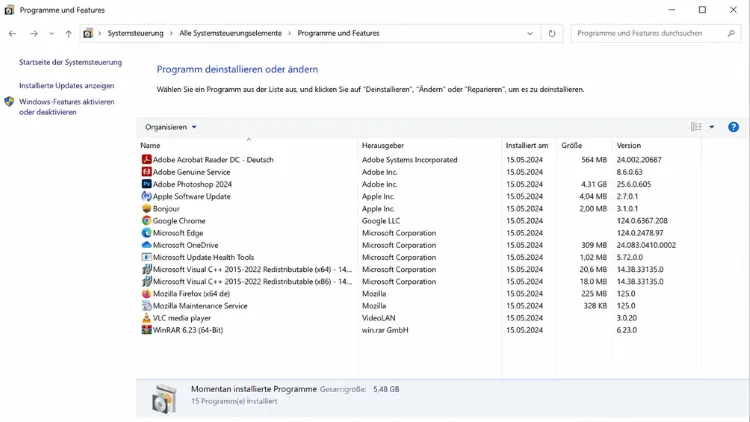Click the Adobe Photoshop 2024 icon
The width and height of the screenshot is (750, 422).
click(x=146, y=184)
